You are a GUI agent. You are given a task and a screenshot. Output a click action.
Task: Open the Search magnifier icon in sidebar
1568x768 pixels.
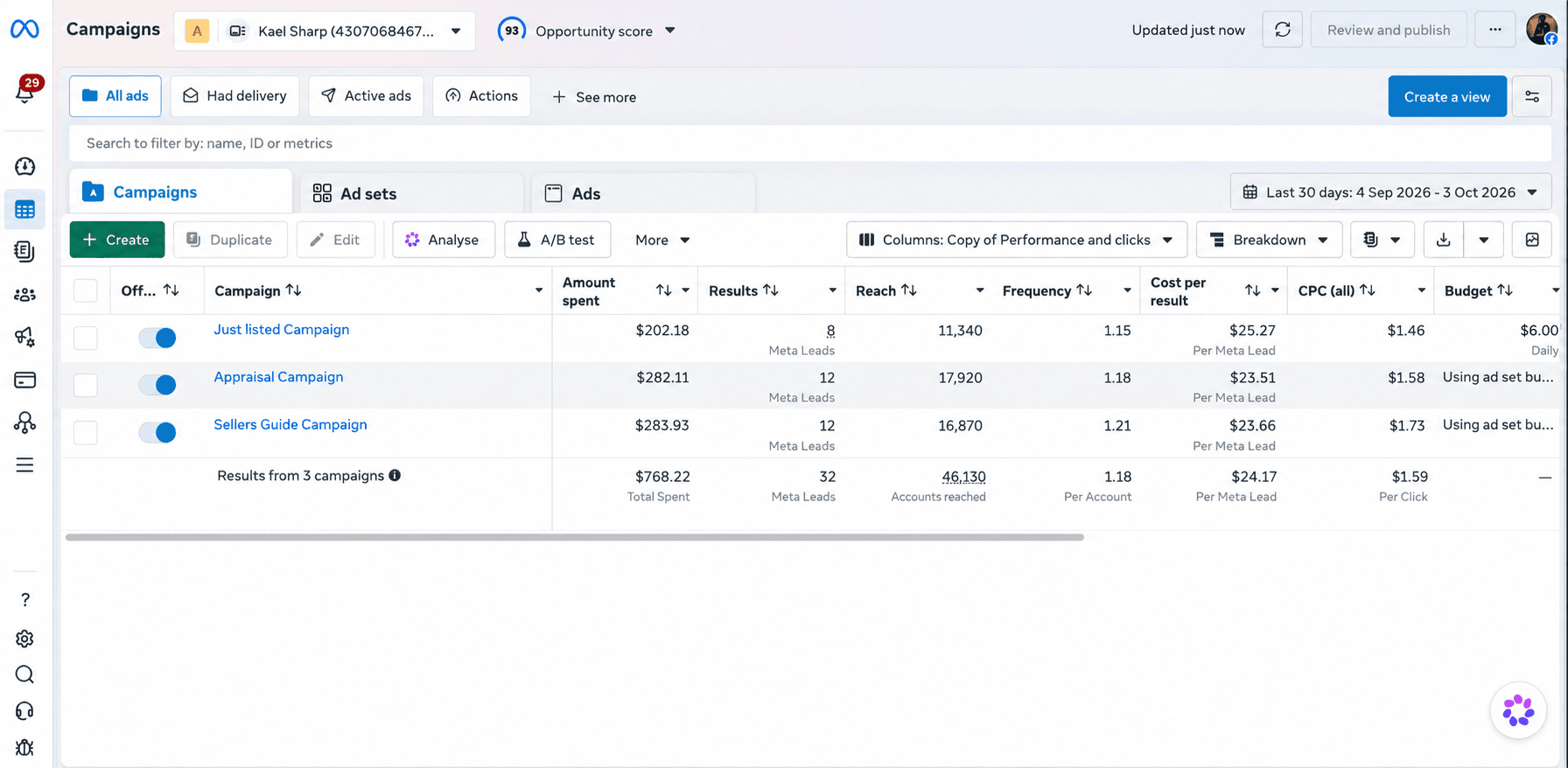(x=24, y=674)
